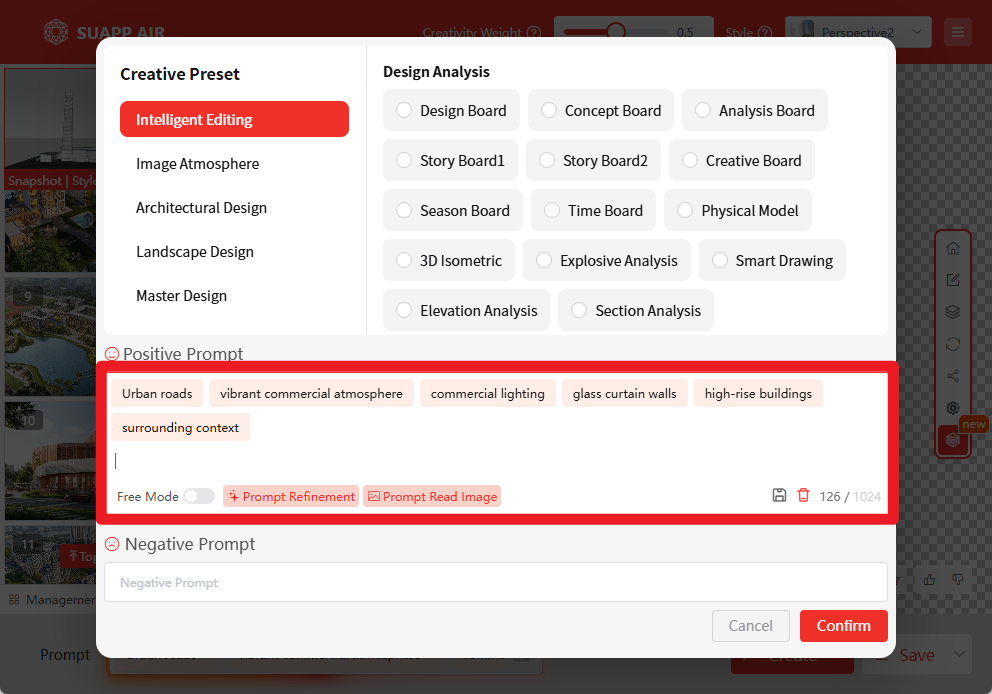Click the home icon in right sidebar
This screenshot has height=694, width=992.
pos(953,248)
